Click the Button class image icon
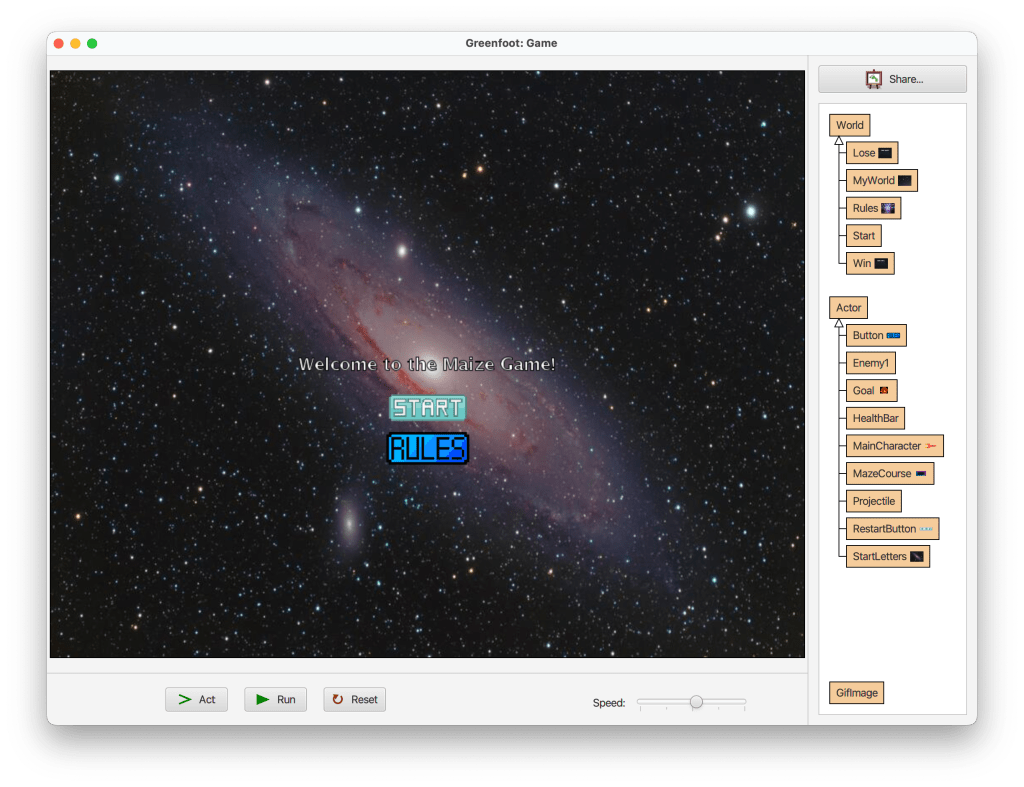Screen dimensions: 1024x787 [893, 336]
